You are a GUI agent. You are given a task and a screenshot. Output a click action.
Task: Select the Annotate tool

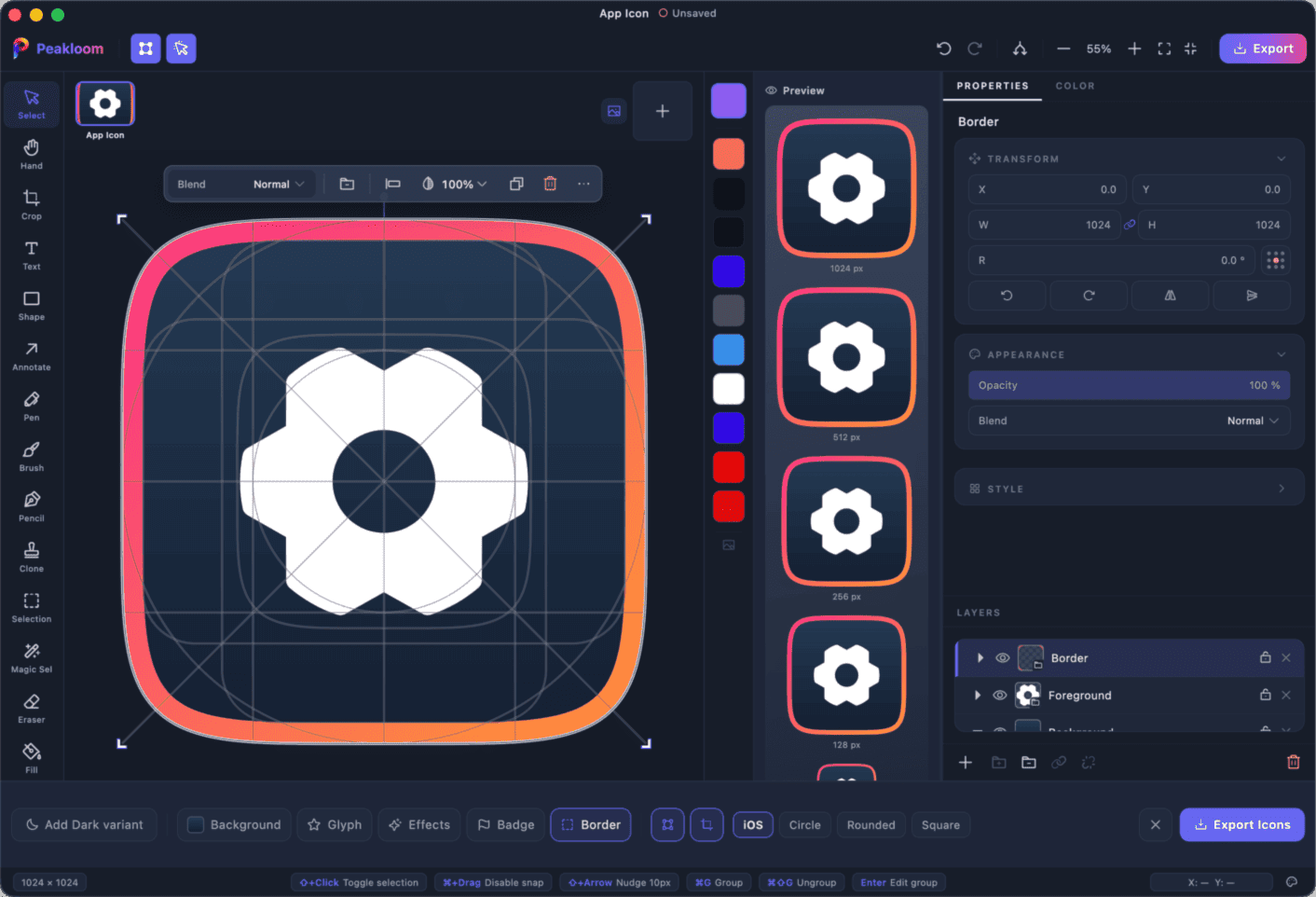tap(32, 356)
